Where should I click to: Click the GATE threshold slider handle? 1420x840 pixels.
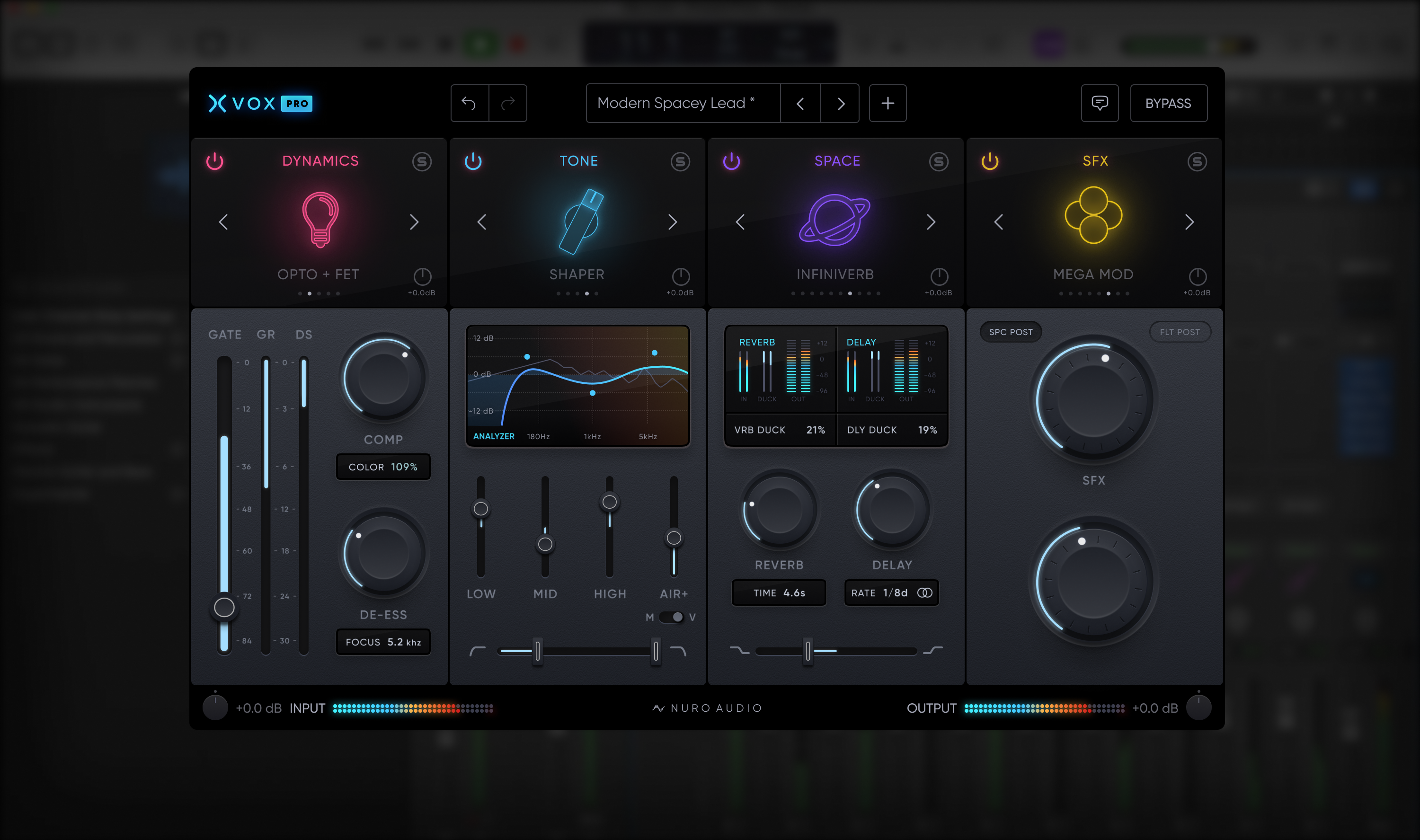point(224,607)
